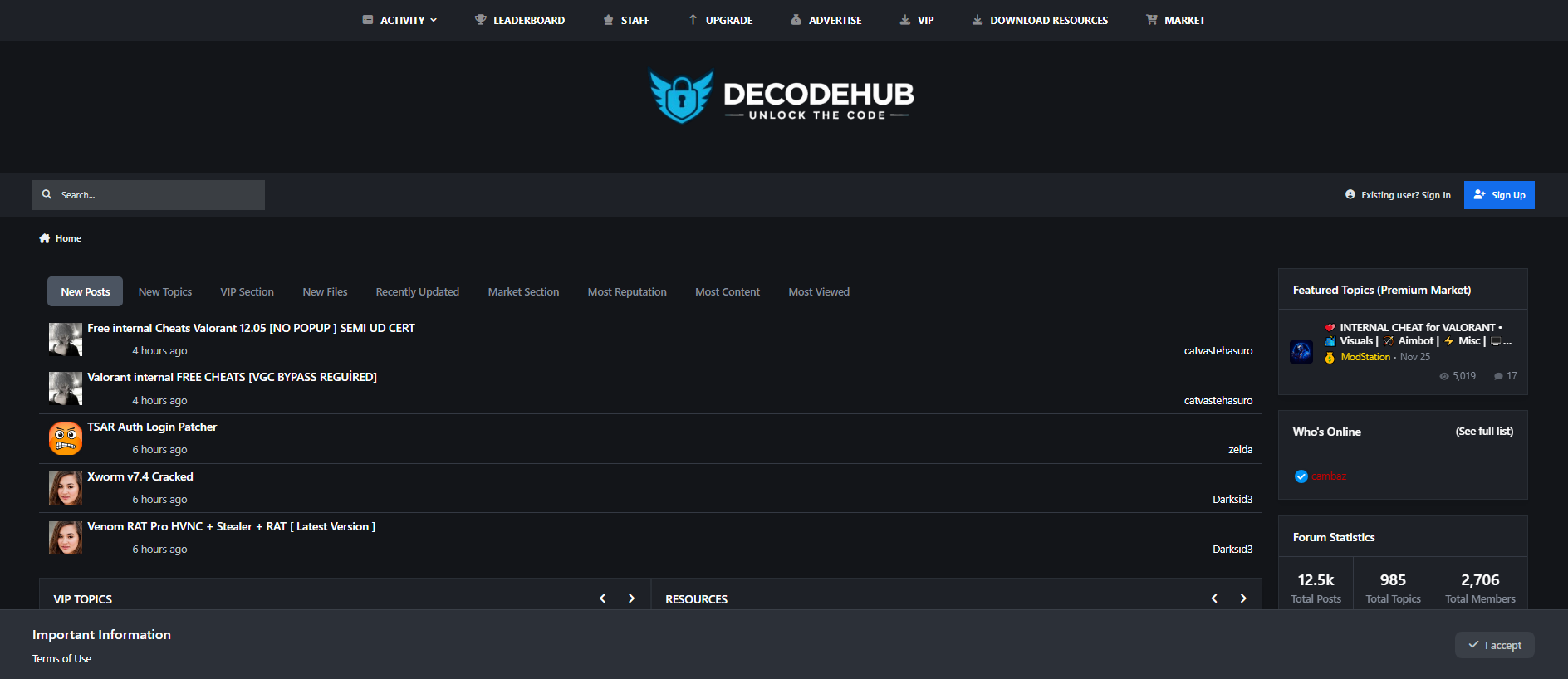Click previous arrow in VIP Topics

pyautogui.click(x=602, y=598)
